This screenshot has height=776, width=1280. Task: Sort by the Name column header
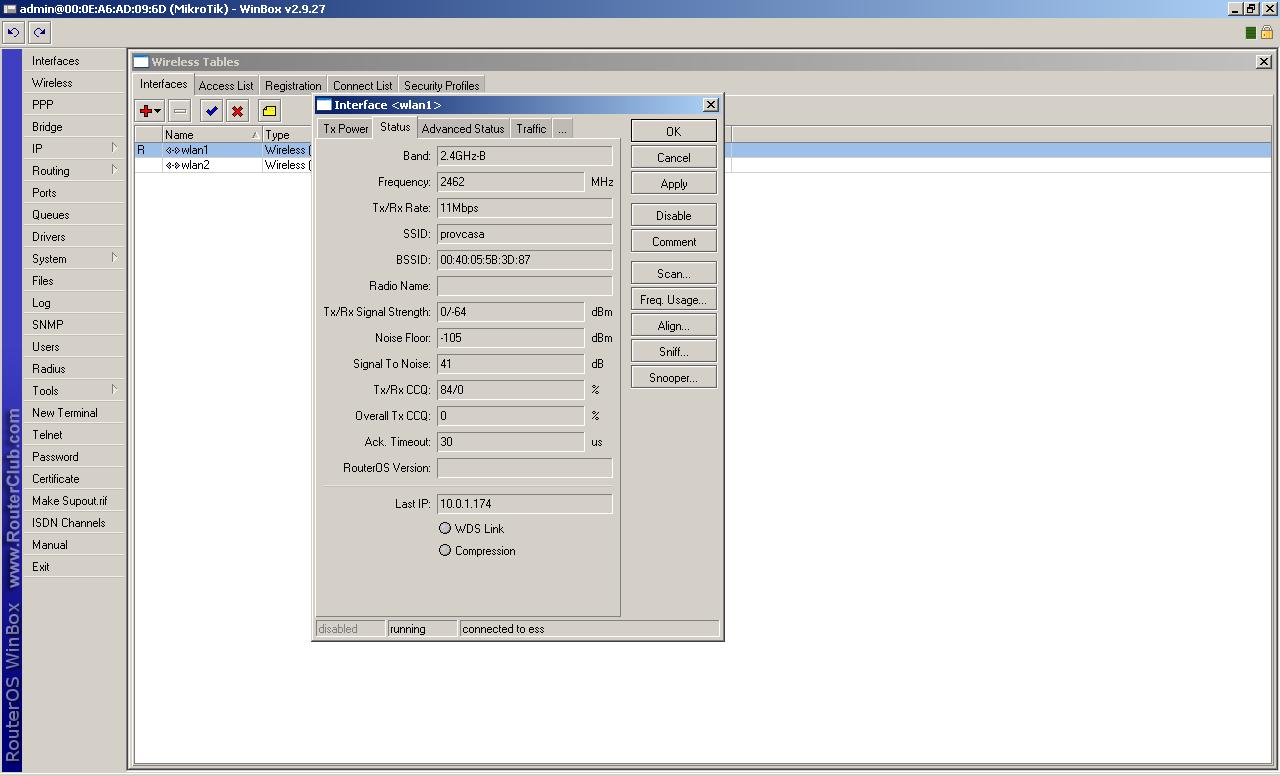click(212, 135)
